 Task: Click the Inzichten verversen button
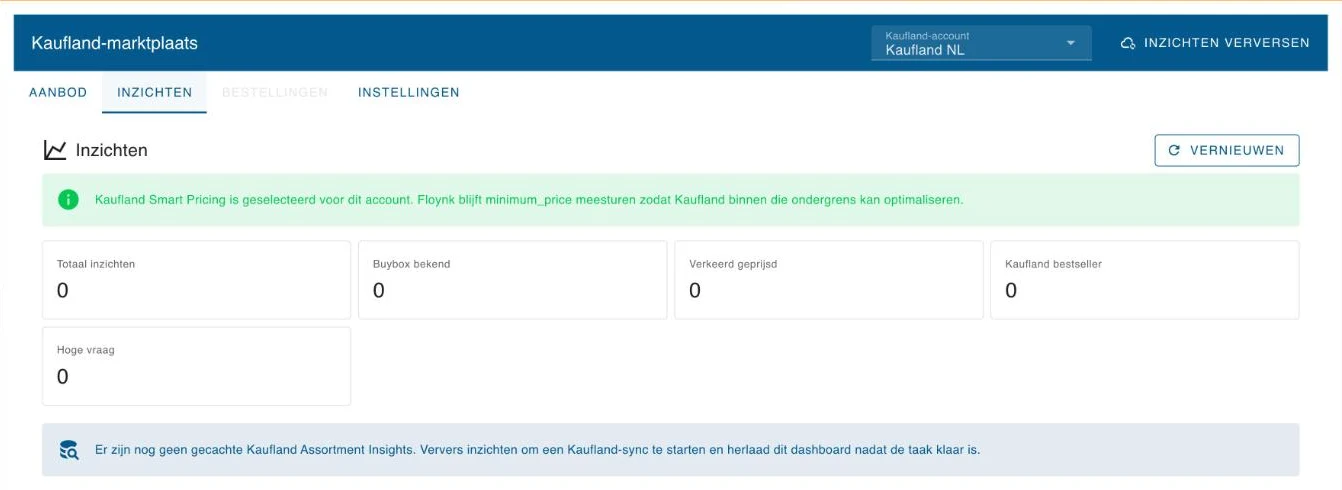(x=1214, y=43)
